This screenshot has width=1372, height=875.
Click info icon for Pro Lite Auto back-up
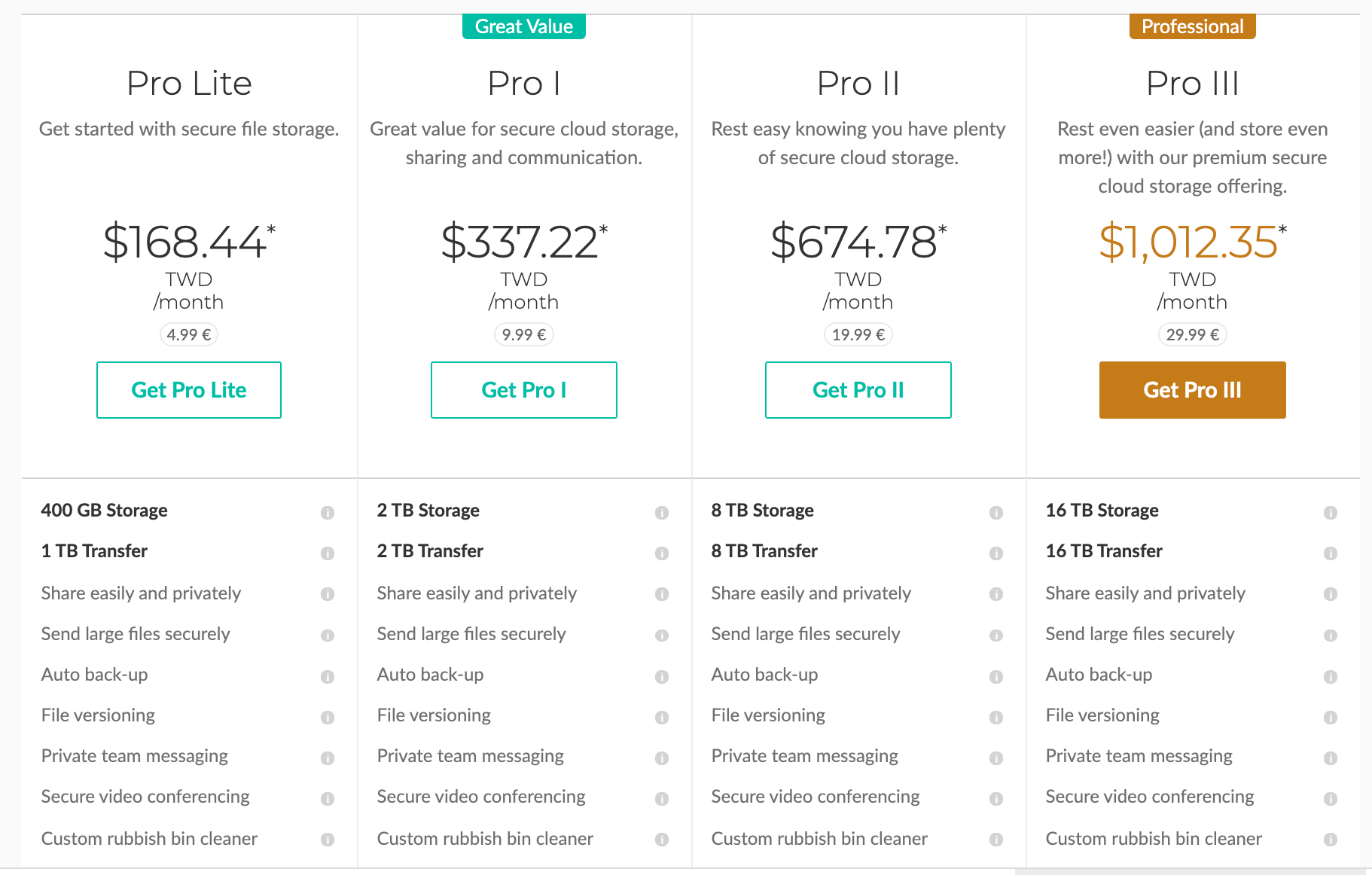tap(328, 676)
